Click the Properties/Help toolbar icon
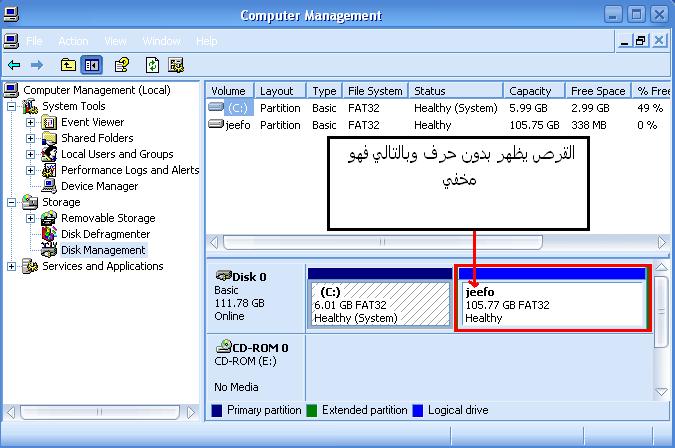This screenshot has height=448, width=675. (x=121, y=65)
